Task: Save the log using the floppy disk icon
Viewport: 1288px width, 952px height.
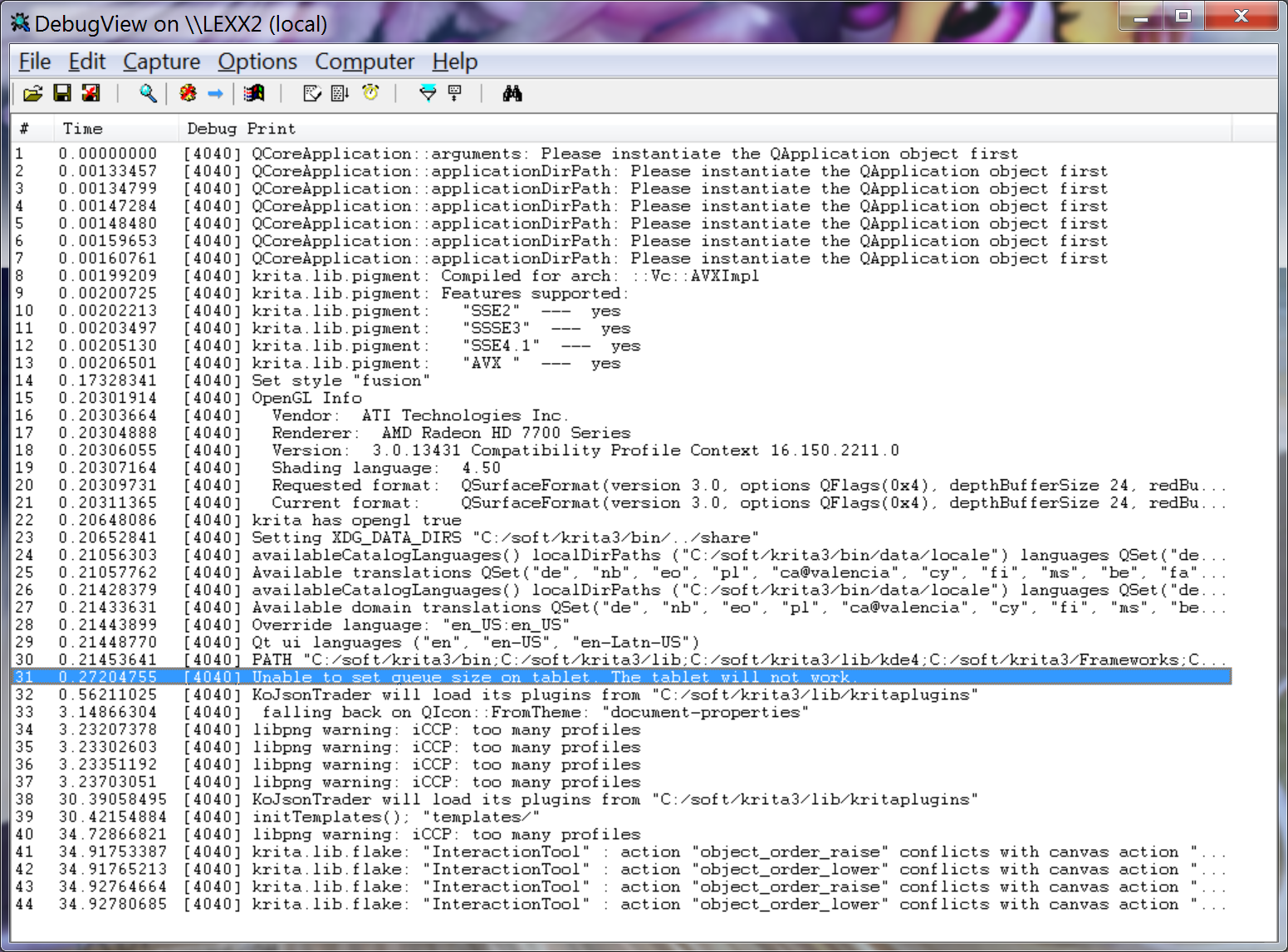Action: tap(62, 93)
